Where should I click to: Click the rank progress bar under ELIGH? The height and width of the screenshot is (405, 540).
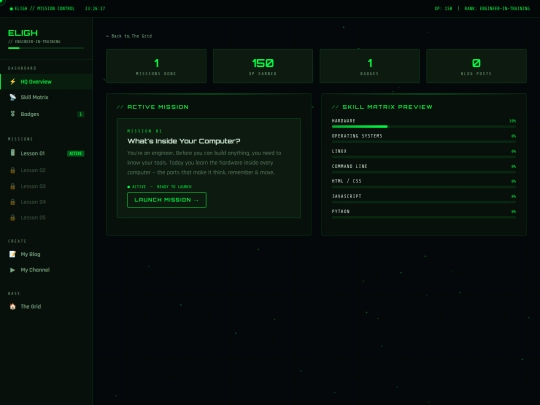(46, 48)
